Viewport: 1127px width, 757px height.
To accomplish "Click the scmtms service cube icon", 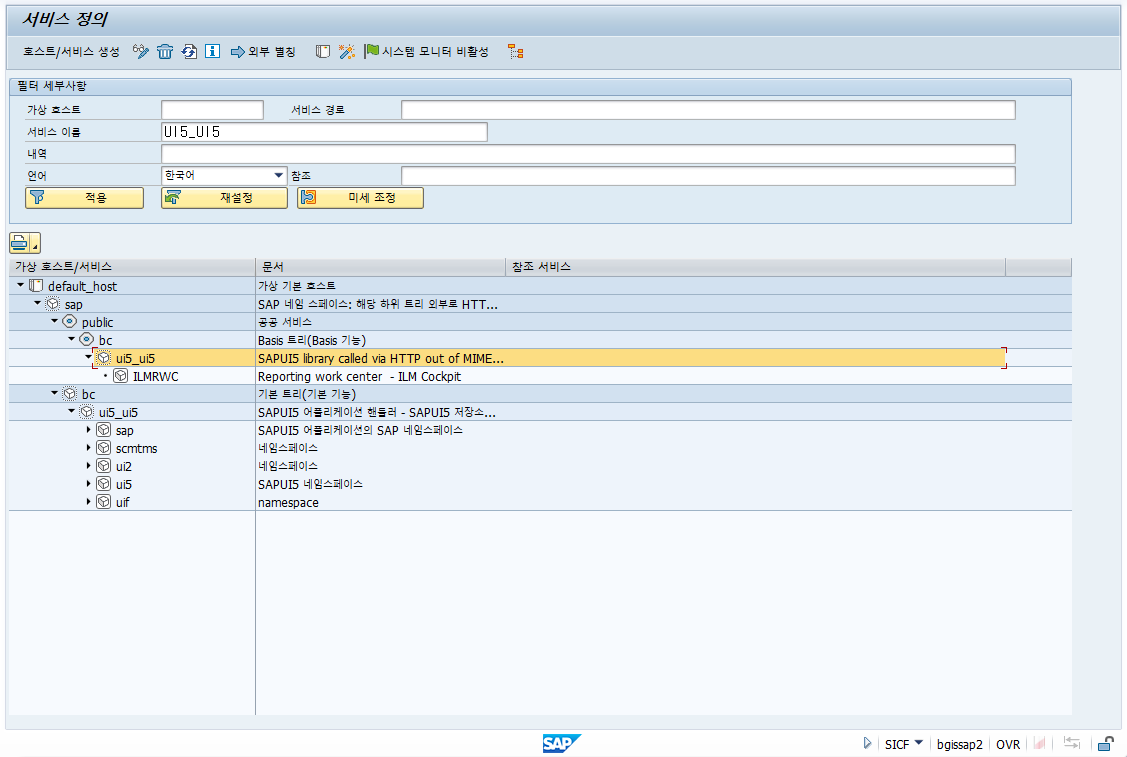I will coord(104,448).
